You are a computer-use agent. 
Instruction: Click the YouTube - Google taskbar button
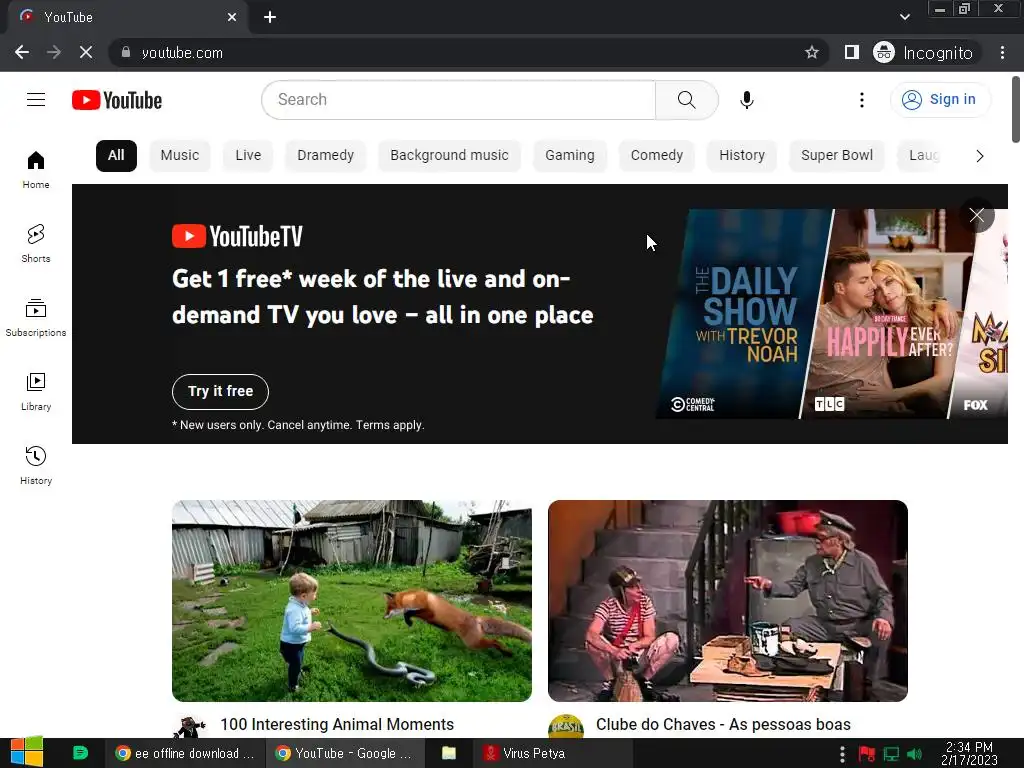pyautogui.click(x=344, y=753)
